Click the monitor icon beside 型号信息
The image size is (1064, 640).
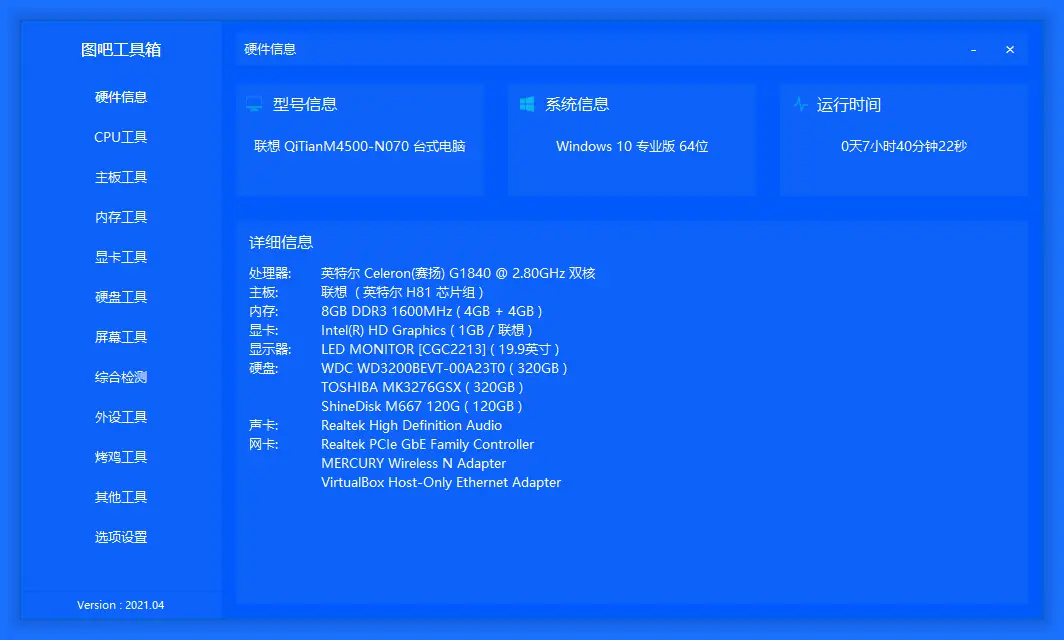(x=254, y=104)
